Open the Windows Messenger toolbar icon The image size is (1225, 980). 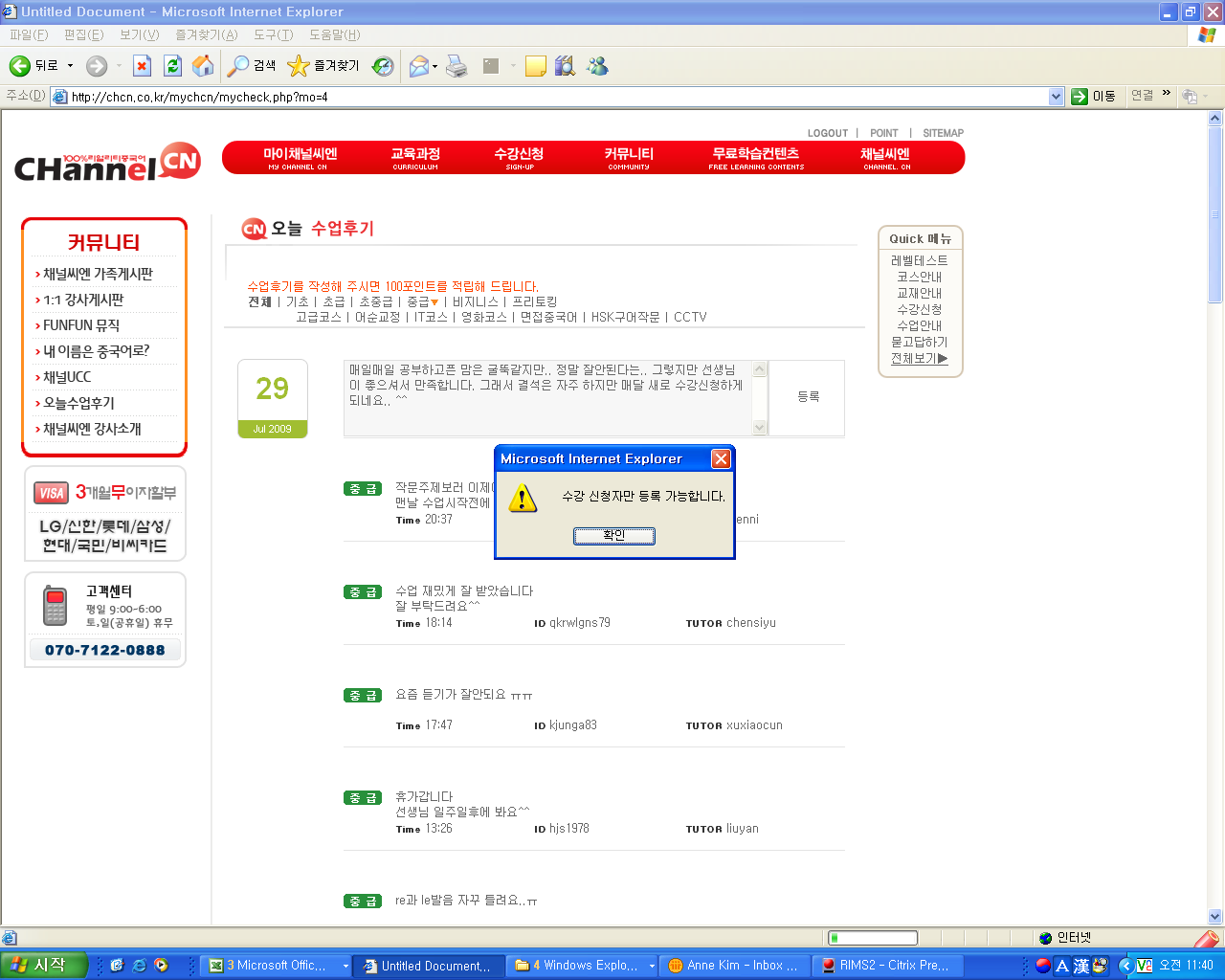click(x=598, y=66)
